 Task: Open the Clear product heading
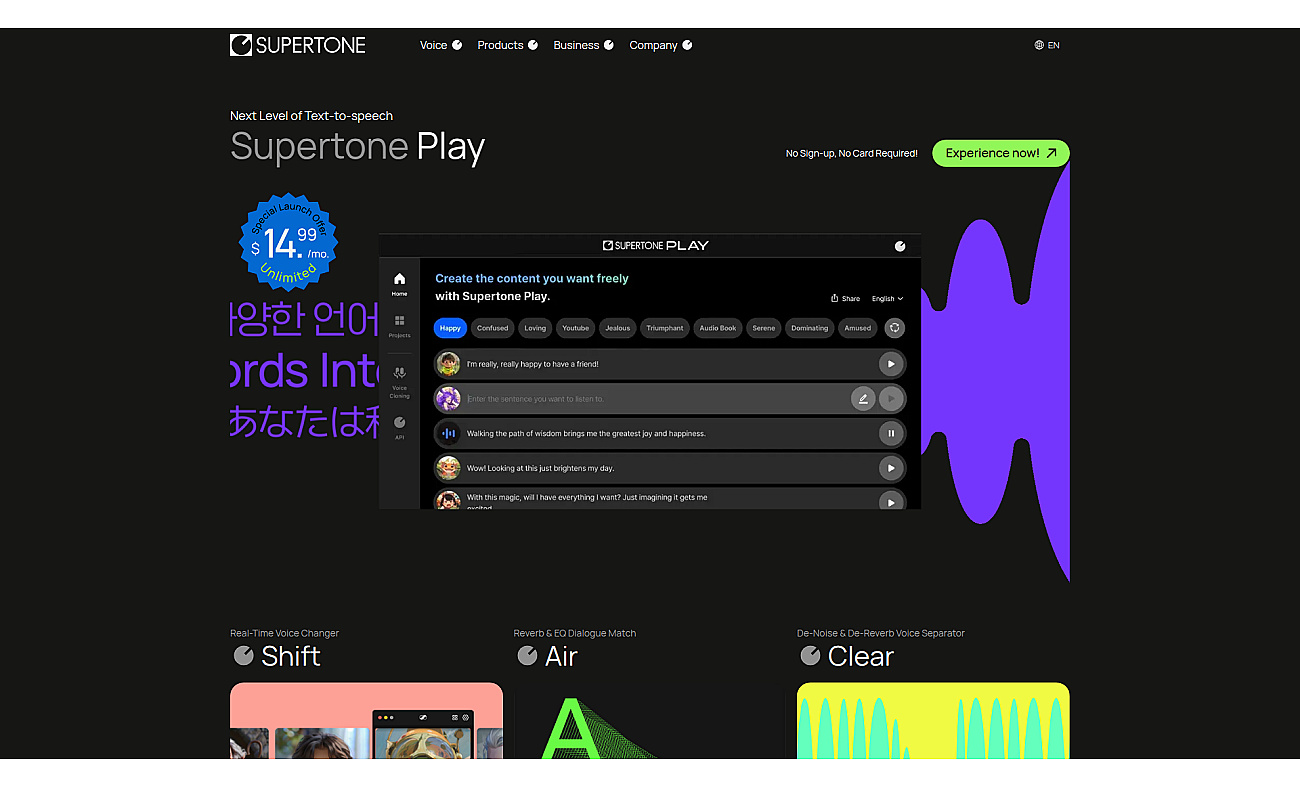[x=860, y=656]
